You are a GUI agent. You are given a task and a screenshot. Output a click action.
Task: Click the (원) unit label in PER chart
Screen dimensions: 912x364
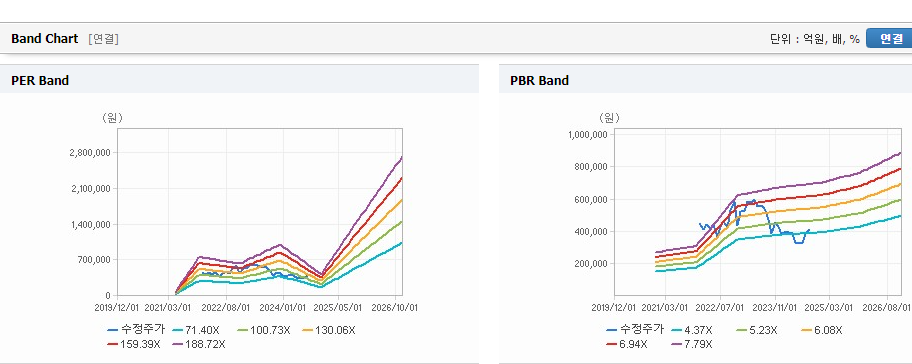click(x=112, y=118)
